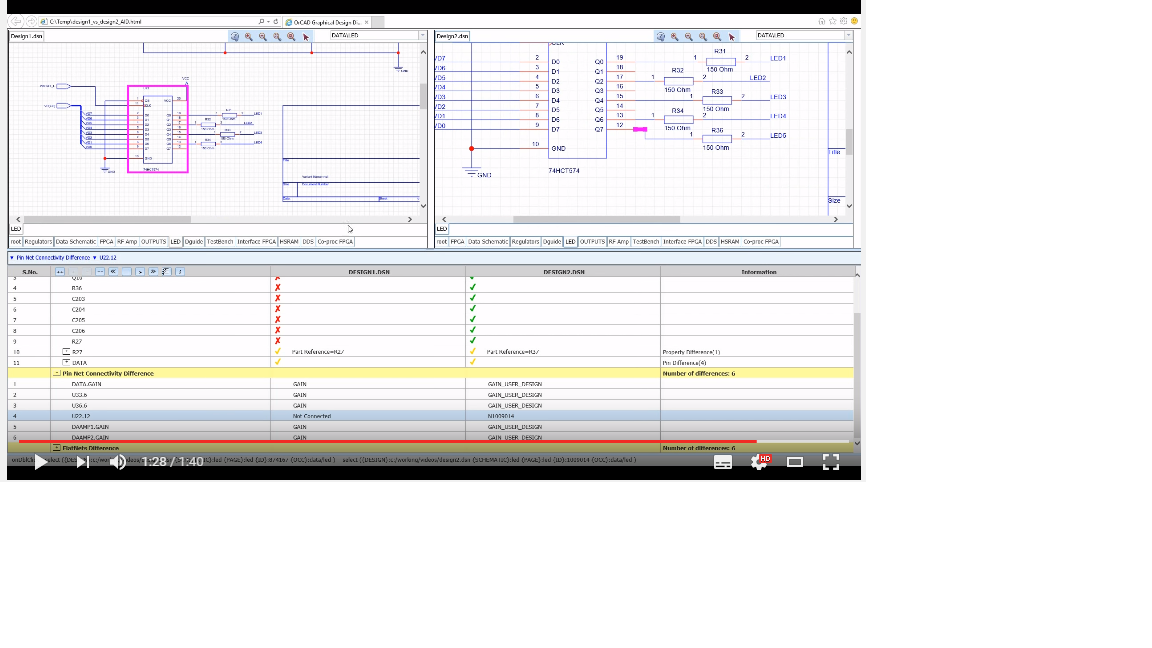Click DESIGN1.DSN column header

368,272
